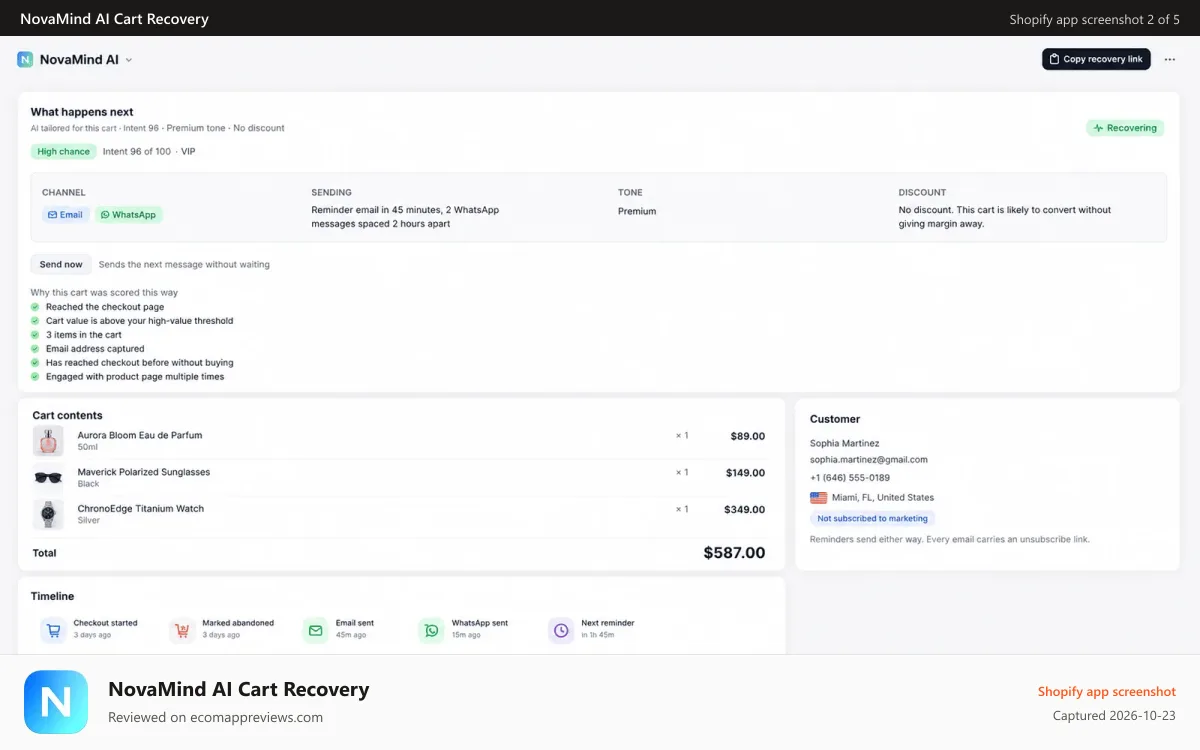Click the United States flag icon
1200x750 pixels.
pos(819,497)
